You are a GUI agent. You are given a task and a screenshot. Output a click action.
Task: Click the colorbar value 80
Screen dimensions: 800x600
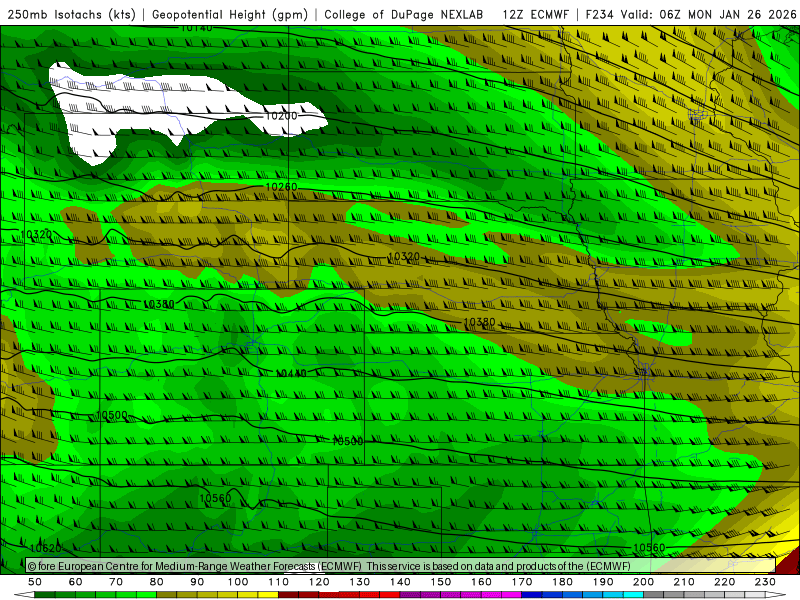(x=157, y=582)
